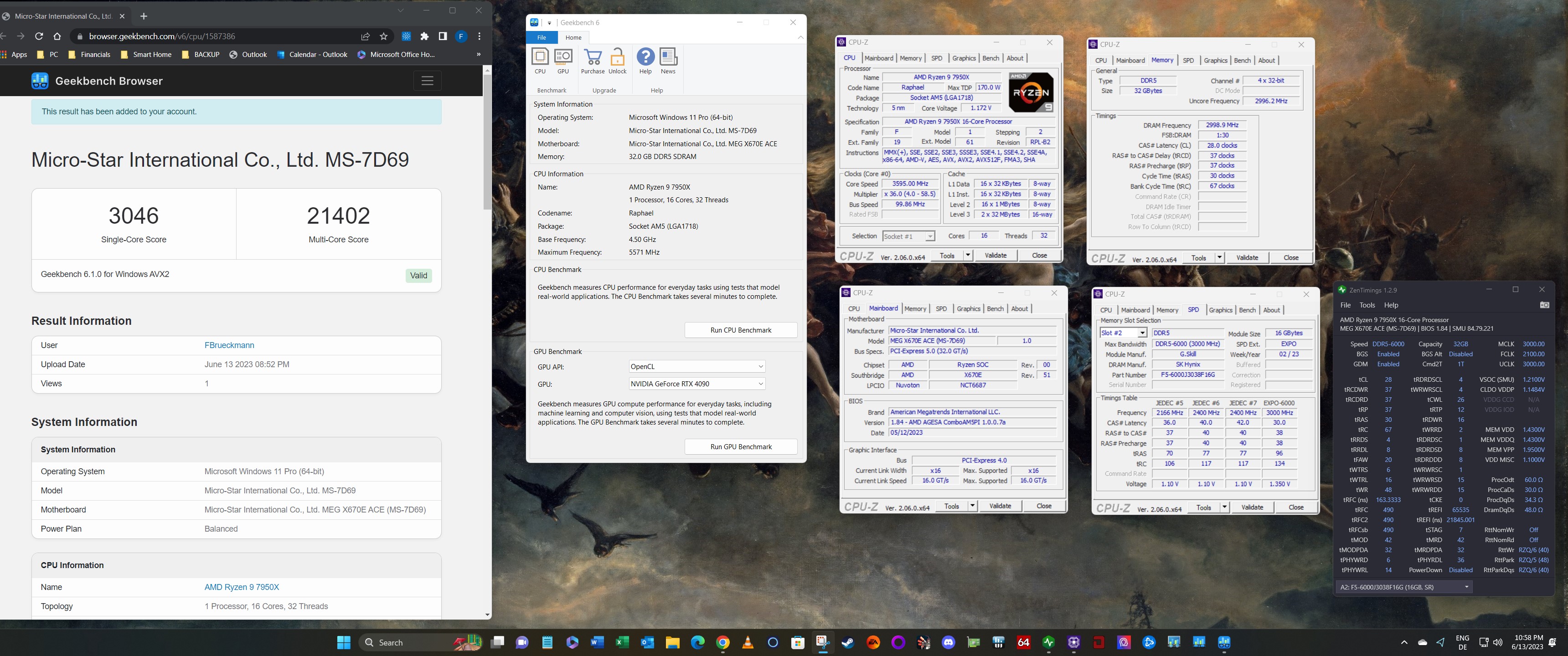Open About tab in the CPU-Z Mainboard window
This screenshot has height=656, width=1568.
click(1020, 308)
